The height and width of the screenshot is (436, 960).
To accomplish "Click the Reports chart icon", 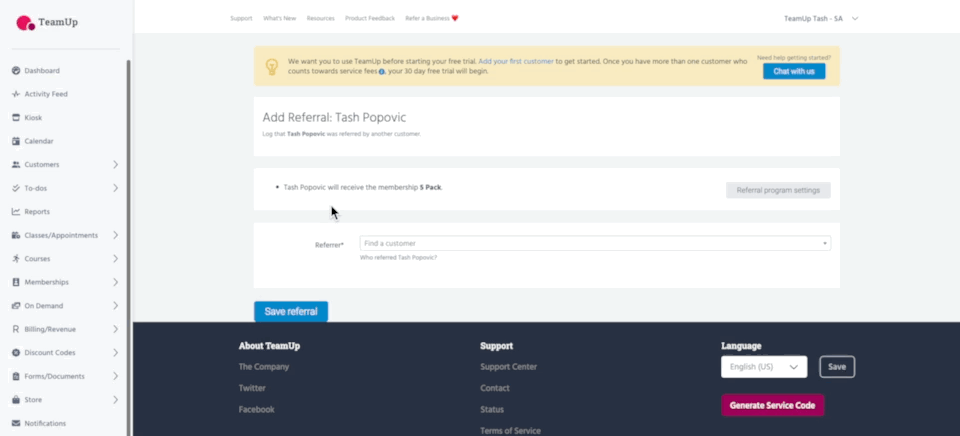I will [16, 212].
